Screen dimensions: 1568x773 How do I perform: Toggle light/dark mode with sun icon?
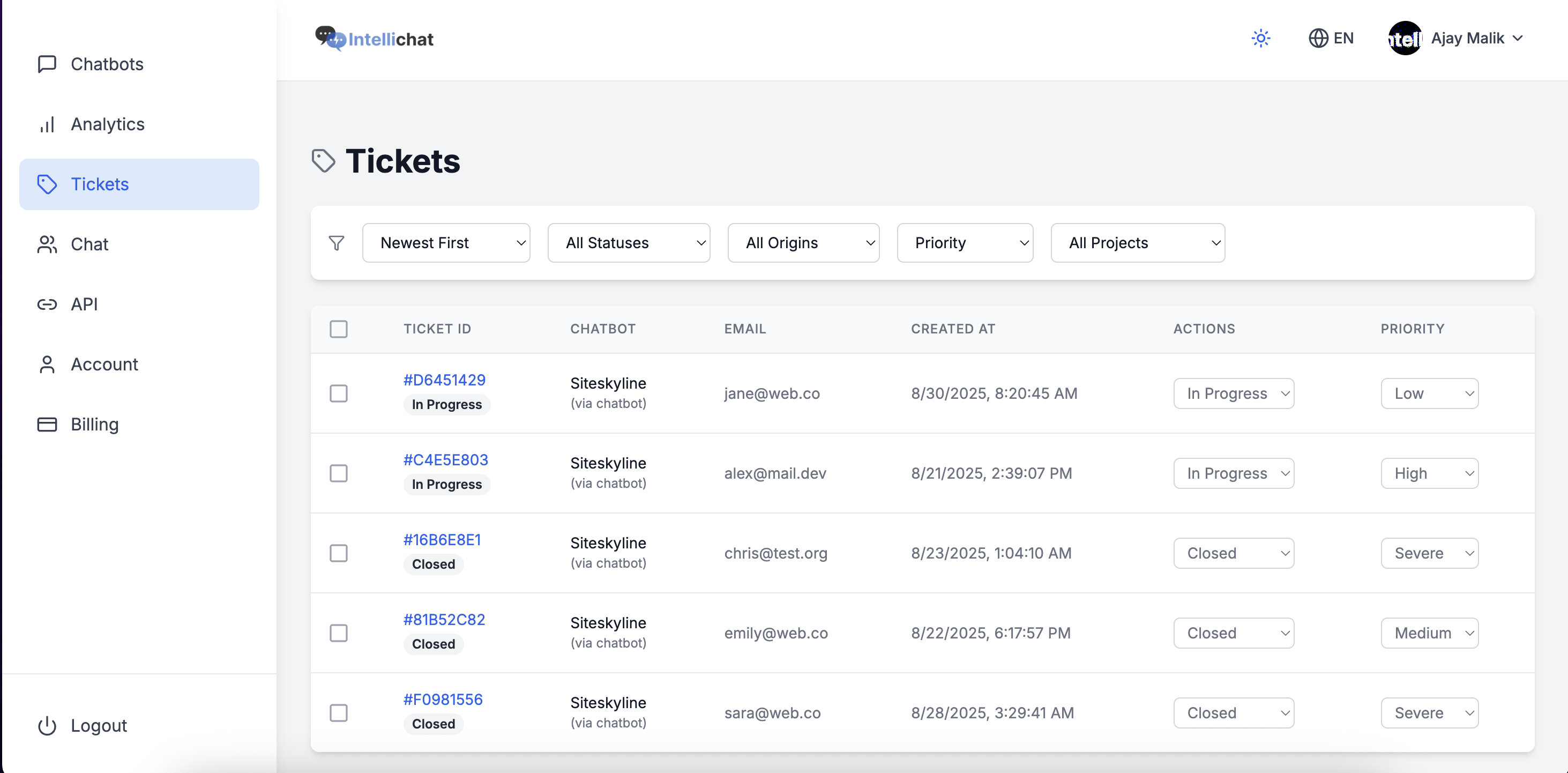pos(1260,38)
